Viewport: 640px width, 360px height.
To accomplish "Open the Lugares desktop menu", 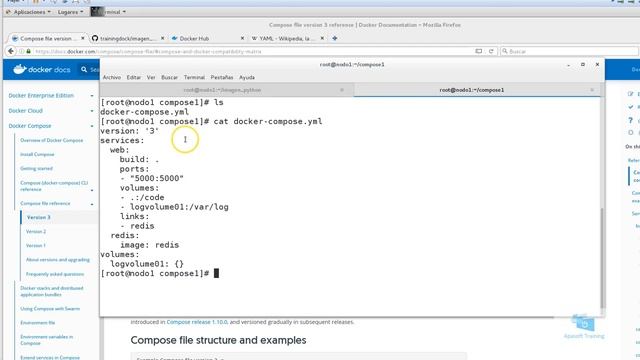I will pos(70,12).
